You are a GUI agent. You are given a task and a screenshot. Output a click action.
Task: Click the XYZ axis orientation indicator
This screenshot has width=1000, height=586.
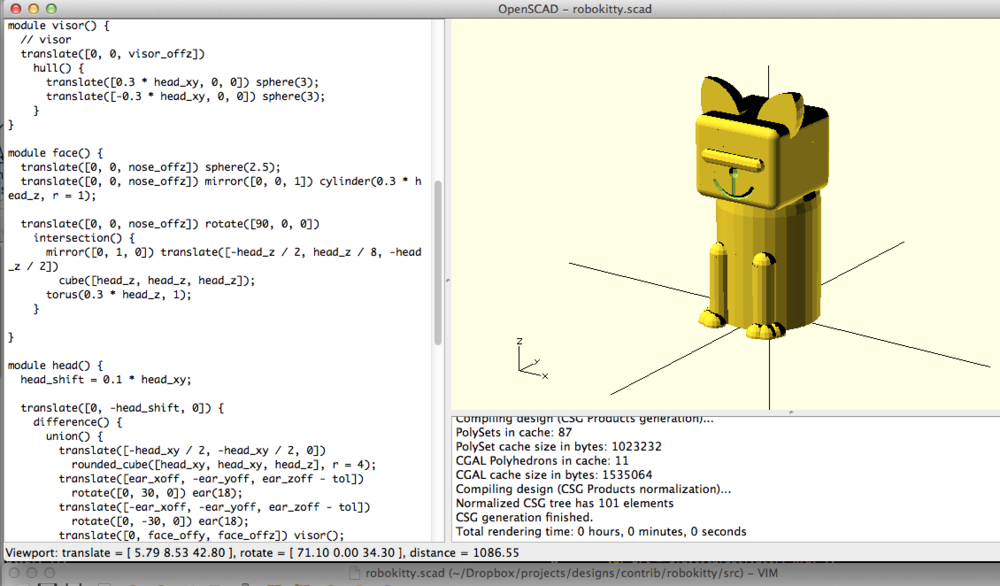[x=530, y=362]
